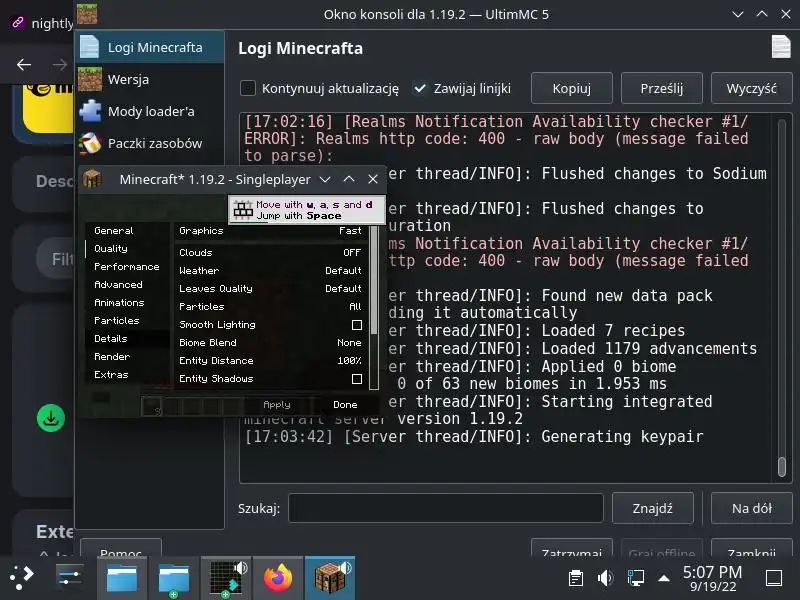Viewport: 800px width, 600px height.
Task: Uncheck Zawijaj linijki checkbox
Action: click(x=419, y=88)
